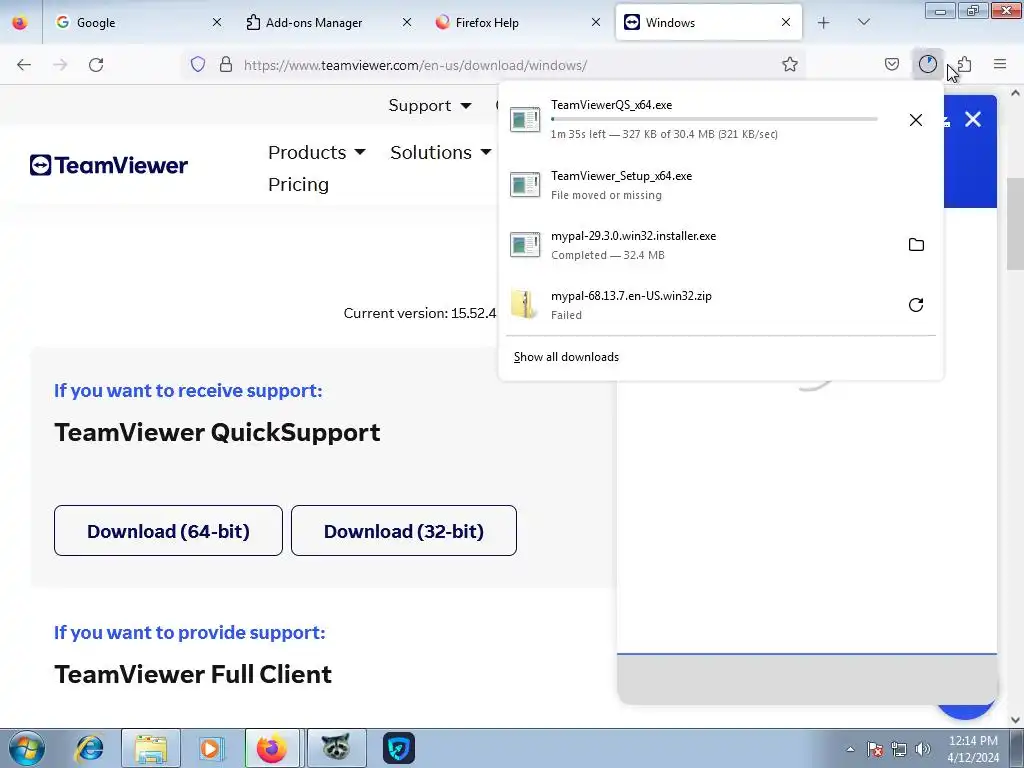Select TeamViewer_Setup_x64.exe download entry
The image size is (1024, 768).
720,185
